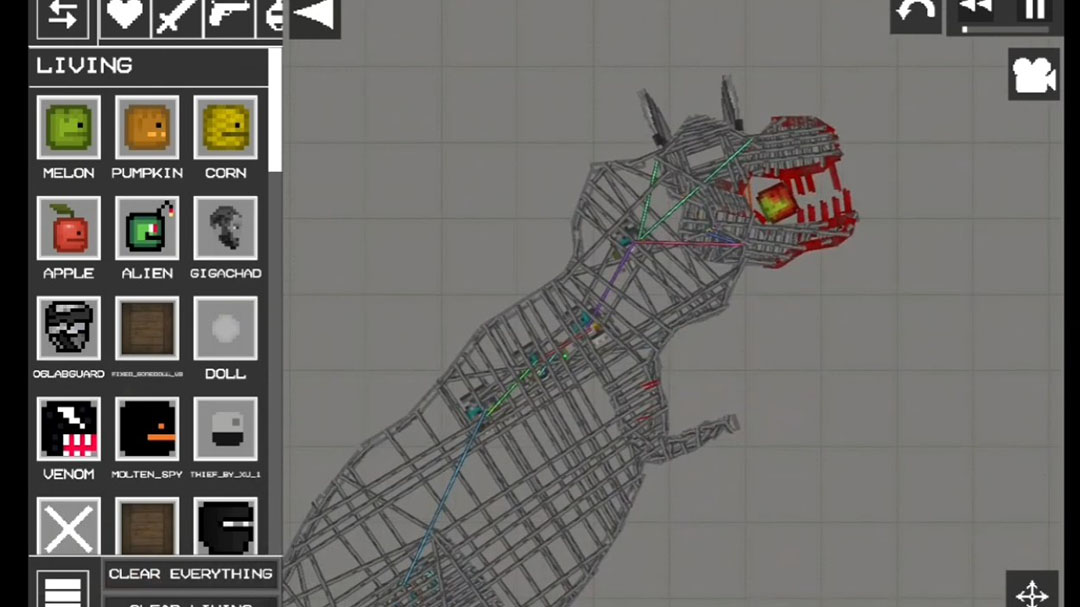Open the firearms gun category
1080x607 pixels.
pos(229,17)
